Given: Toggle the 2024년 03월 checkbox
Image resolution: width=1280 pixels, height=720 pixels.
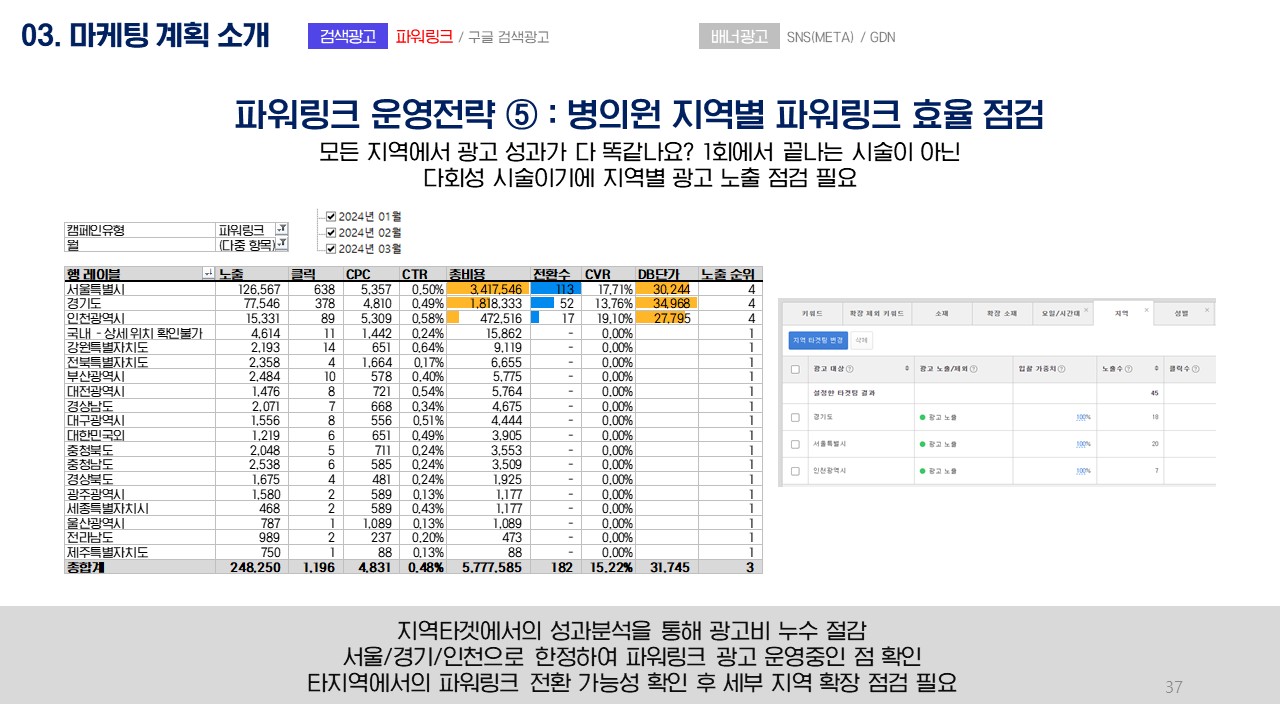Looking at the screenshot, I should click(x=331, y=248).
